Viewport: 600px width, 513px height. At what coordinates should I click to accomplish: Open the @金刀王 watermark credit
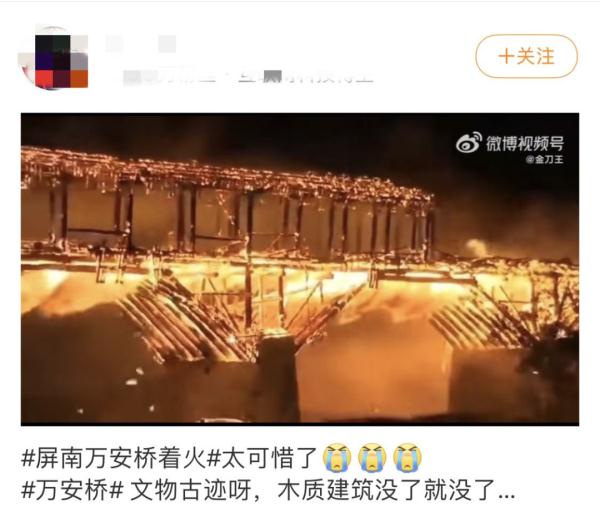click(x=545, y=159)
